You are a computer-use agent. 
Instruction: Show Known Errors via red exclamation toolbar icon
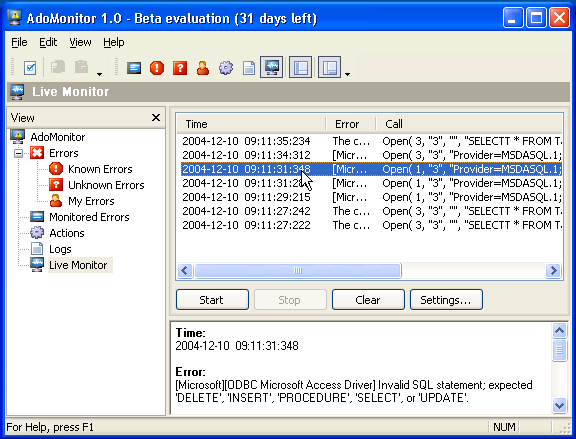pos(157,68)
